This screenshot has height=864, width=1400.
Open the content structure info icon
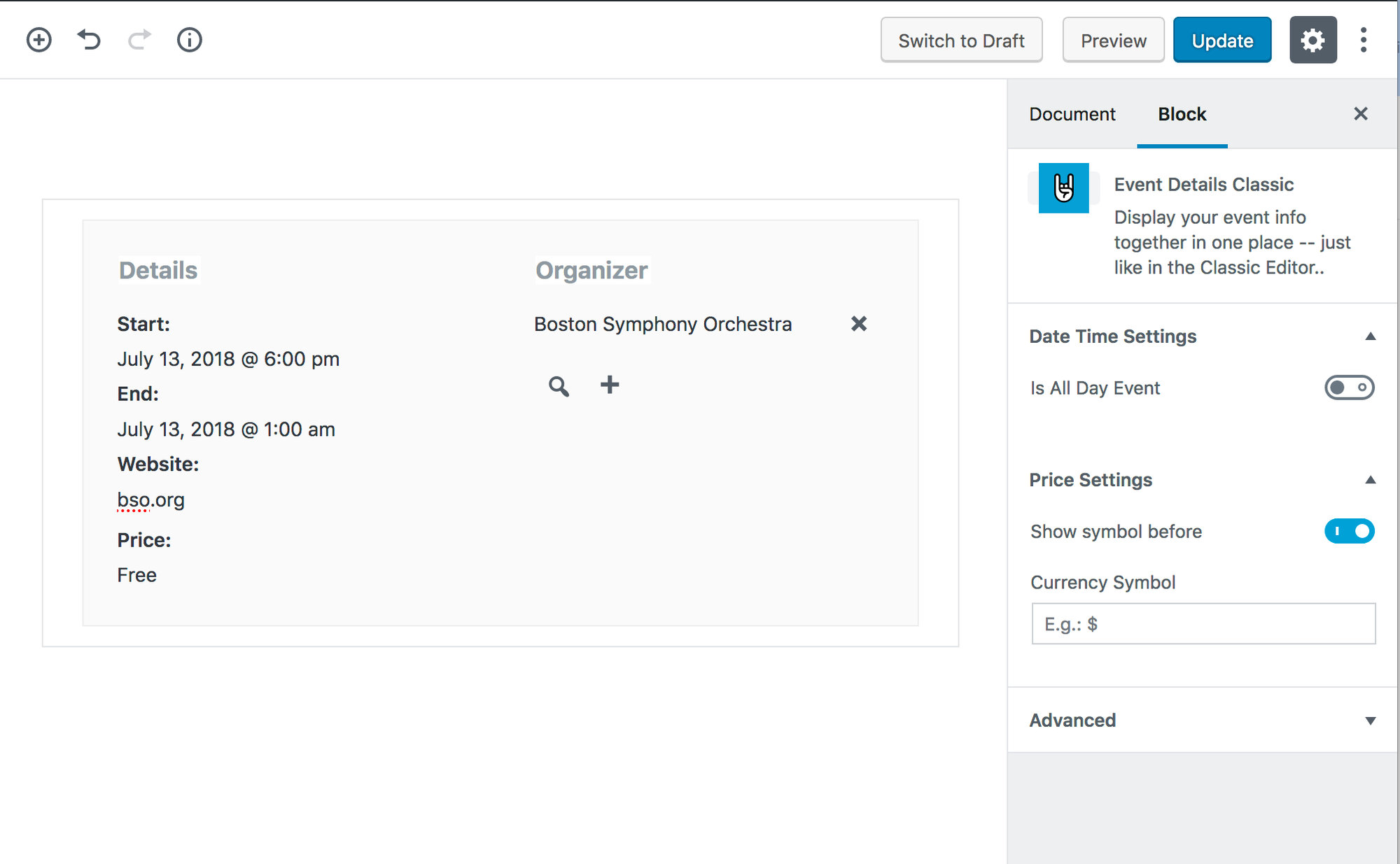coord(189,40)
